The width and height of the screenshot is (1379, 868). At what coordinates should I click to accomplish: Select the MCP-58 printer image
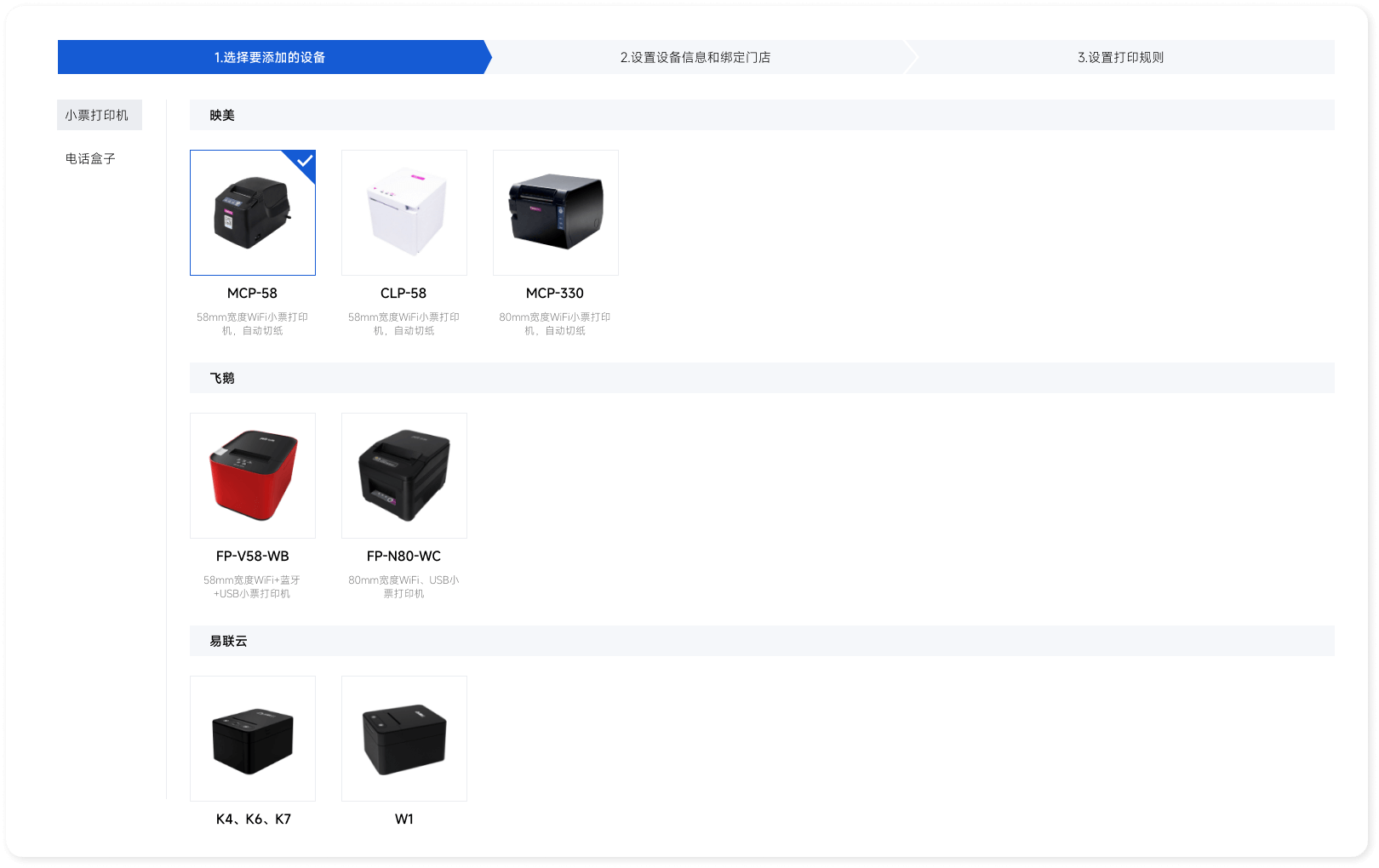click(x=252, y=213)
